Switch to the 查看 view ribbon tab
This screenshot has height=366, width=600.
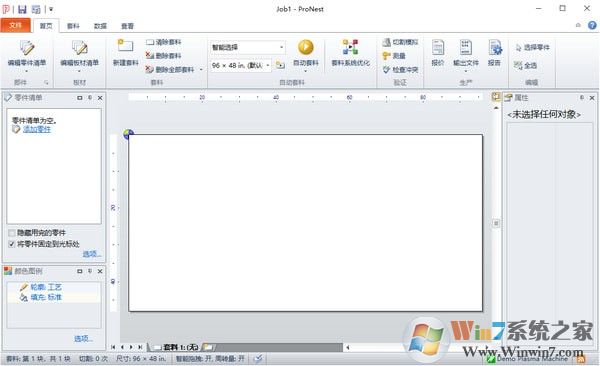coord(127,26)
